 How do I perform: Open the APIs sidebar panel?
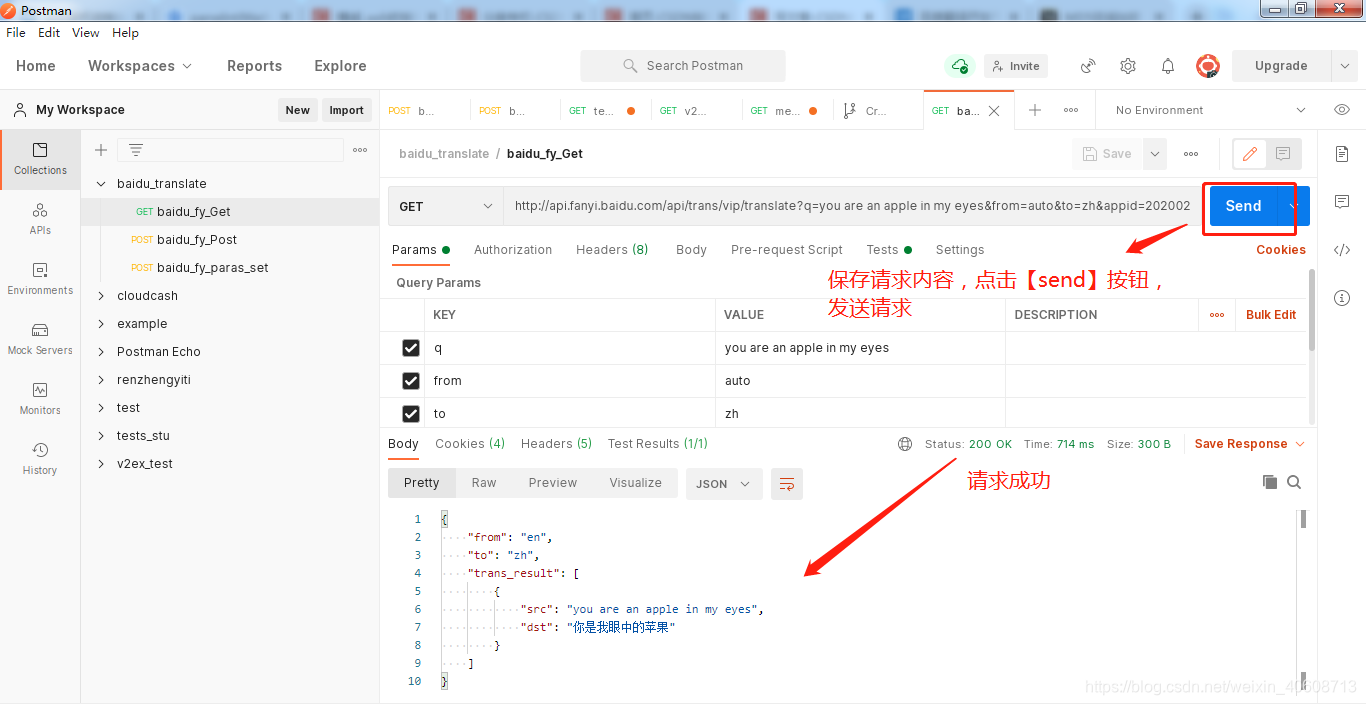click(40, 219)
